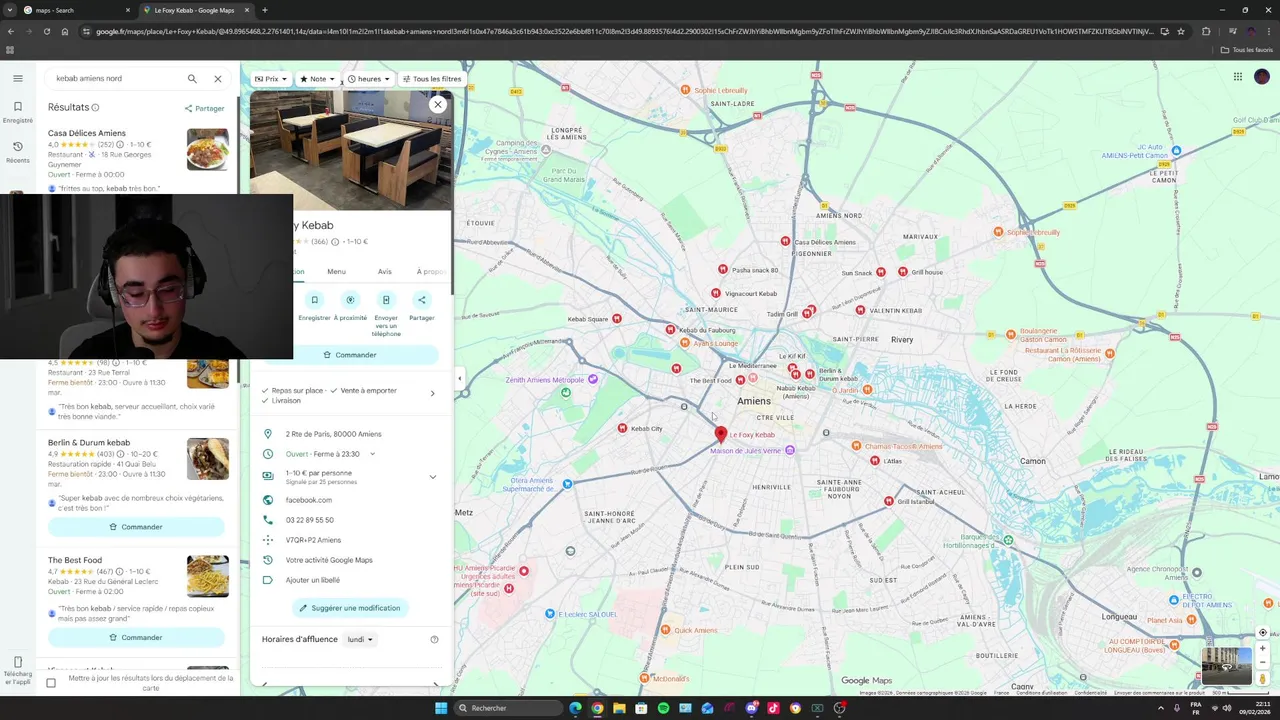Open the Street View preview thumbnail

point(1226,666)
